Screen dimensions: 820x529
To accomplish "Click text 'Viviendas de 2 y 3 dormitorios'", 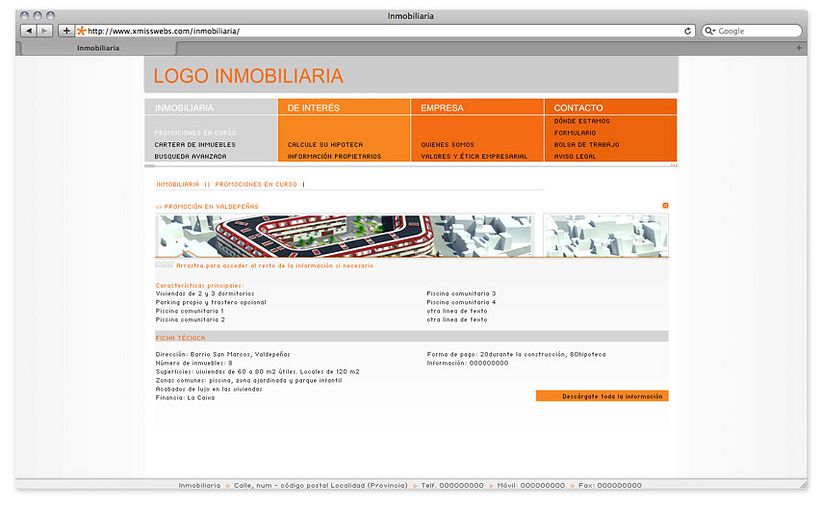I will click(x=205, y=294).
